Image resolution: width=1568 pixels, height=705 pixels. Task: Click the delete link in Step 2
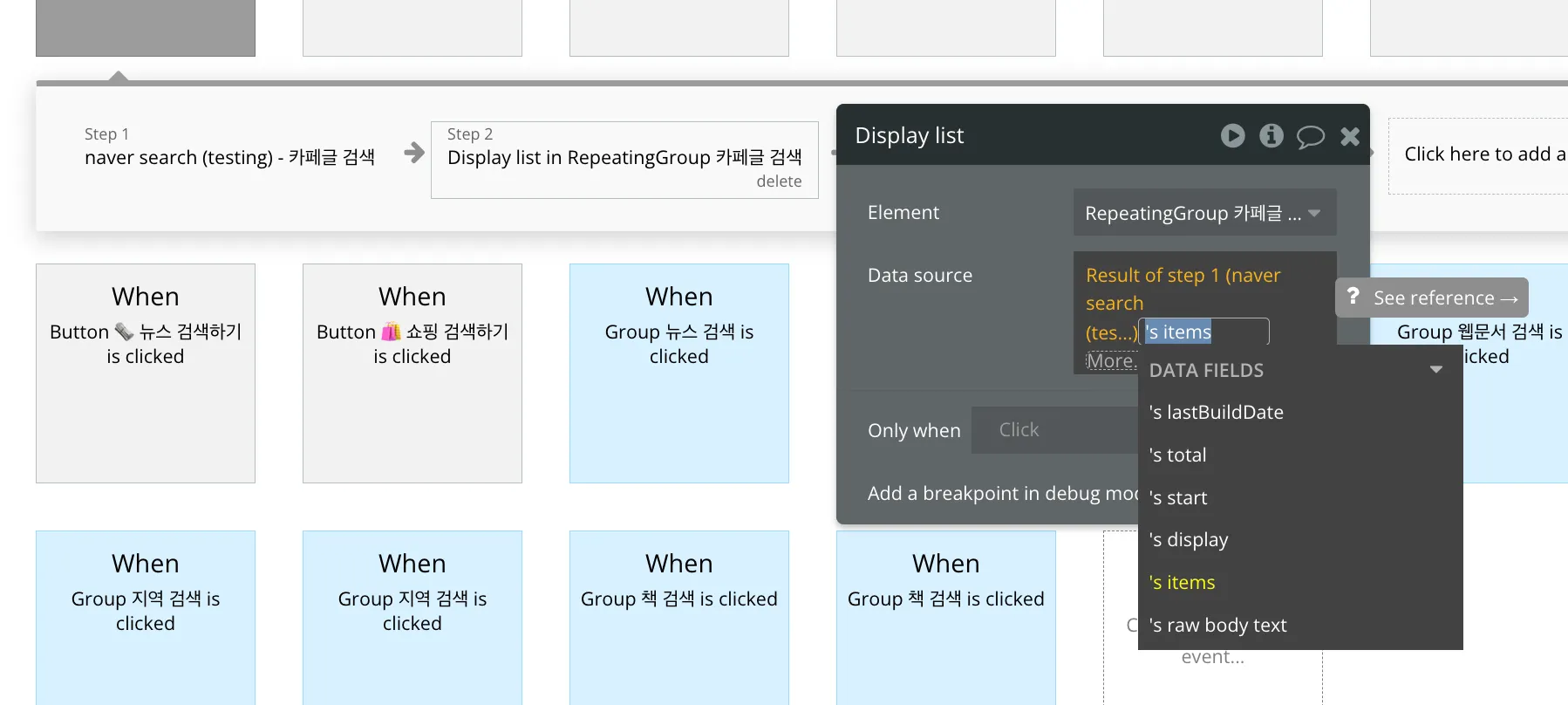coord(779,181)
